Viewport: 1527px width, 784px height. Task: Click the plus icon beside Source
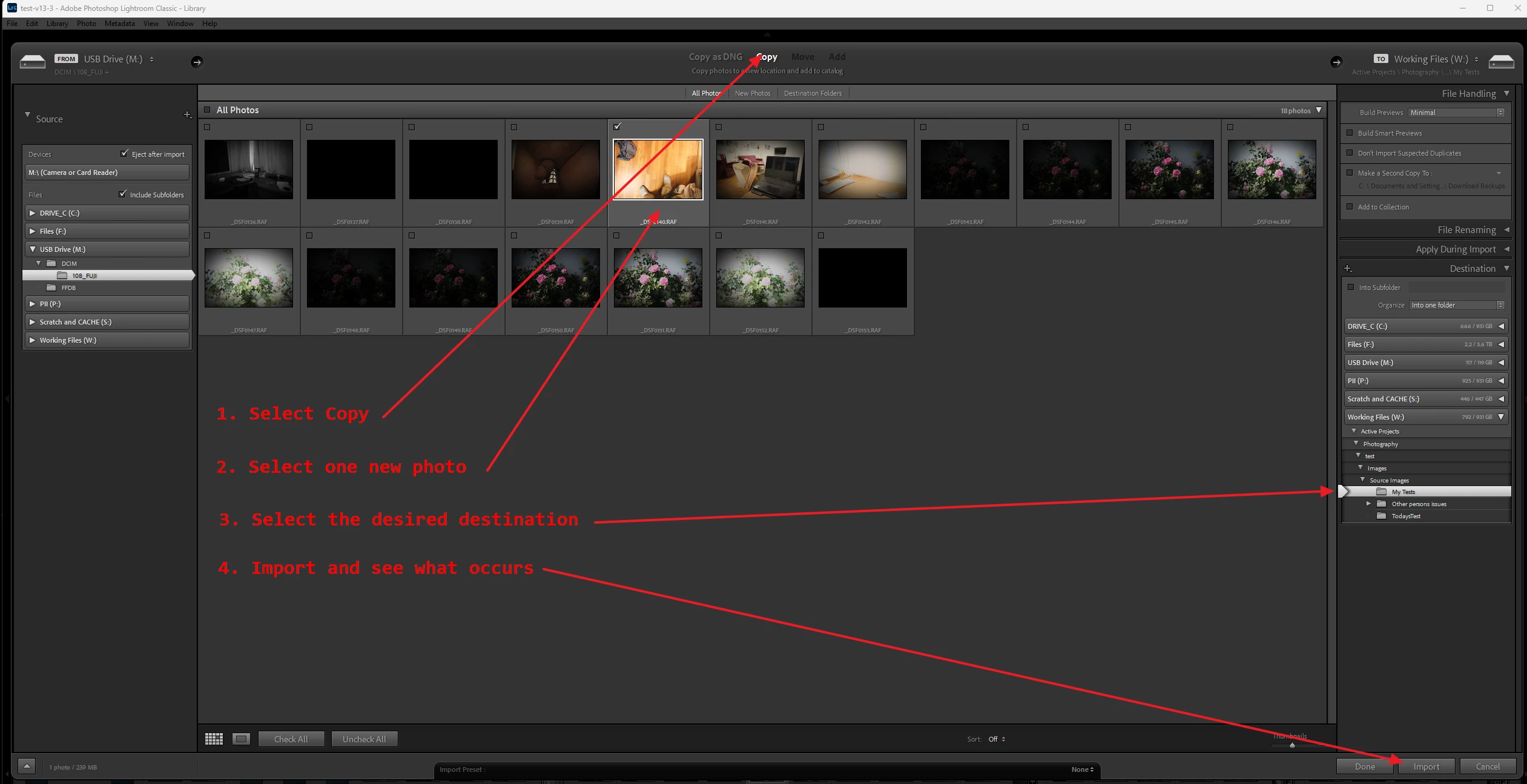[x=187, y=114]
